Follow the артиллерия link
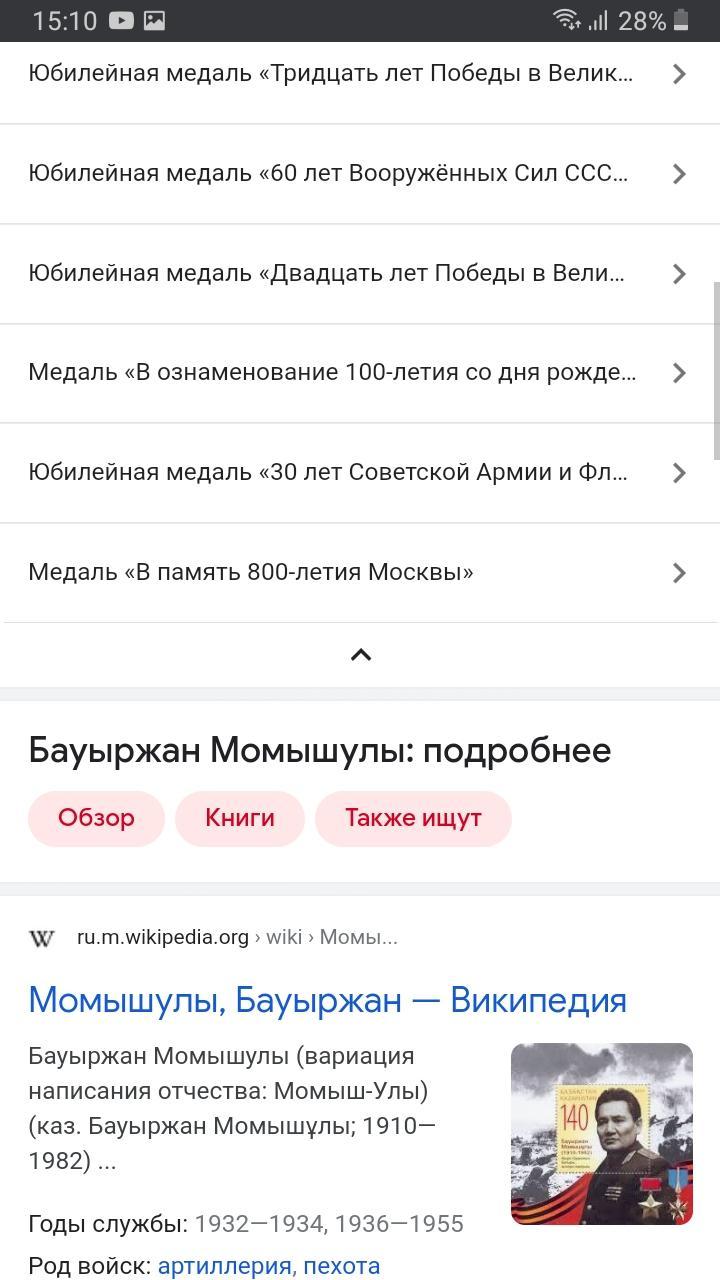Image resolution: width=720 pixels, height=1280 pixels. pyautogui.click(x=225, y=1266)
